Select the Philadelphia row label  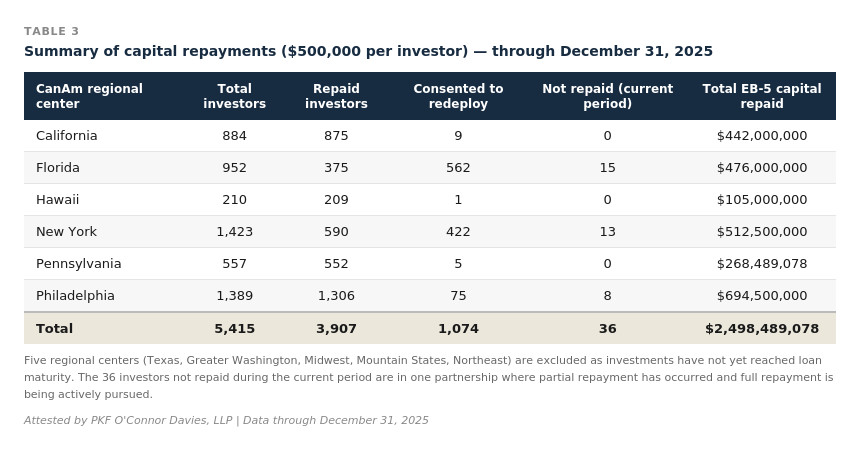point(75,296)
